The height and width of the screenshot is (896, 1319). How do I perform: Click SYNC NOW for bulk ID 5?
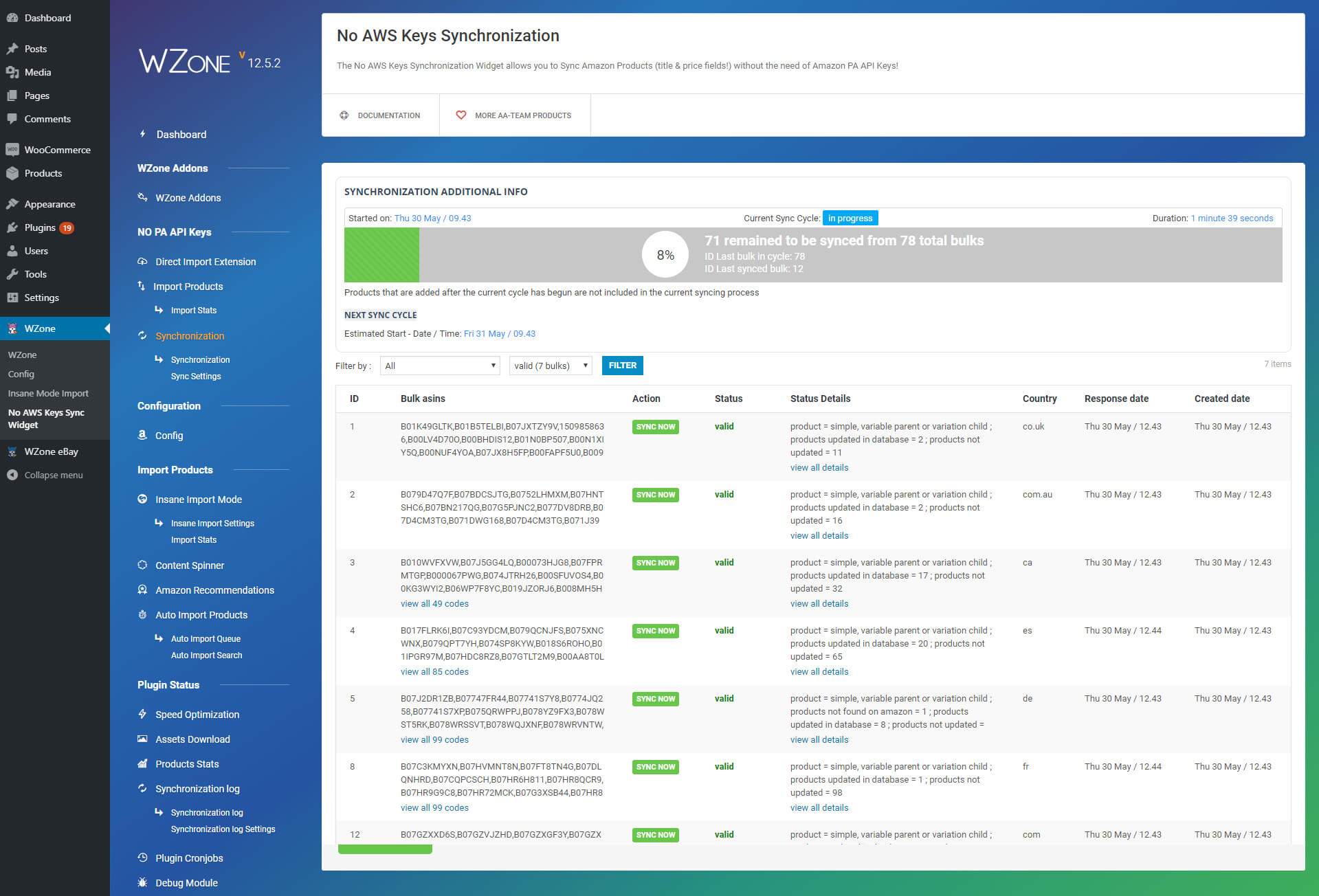(656, 699)
